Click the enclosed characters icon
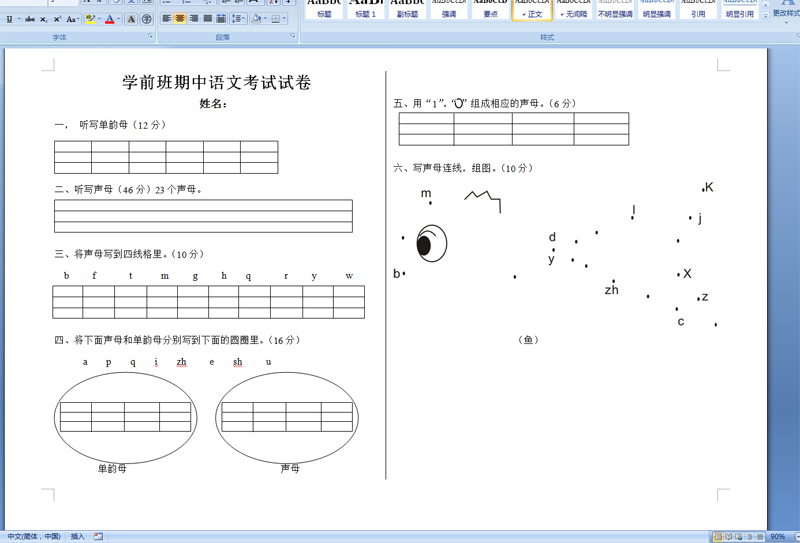The height and width of the screenshot is (543, 800). 146,19
